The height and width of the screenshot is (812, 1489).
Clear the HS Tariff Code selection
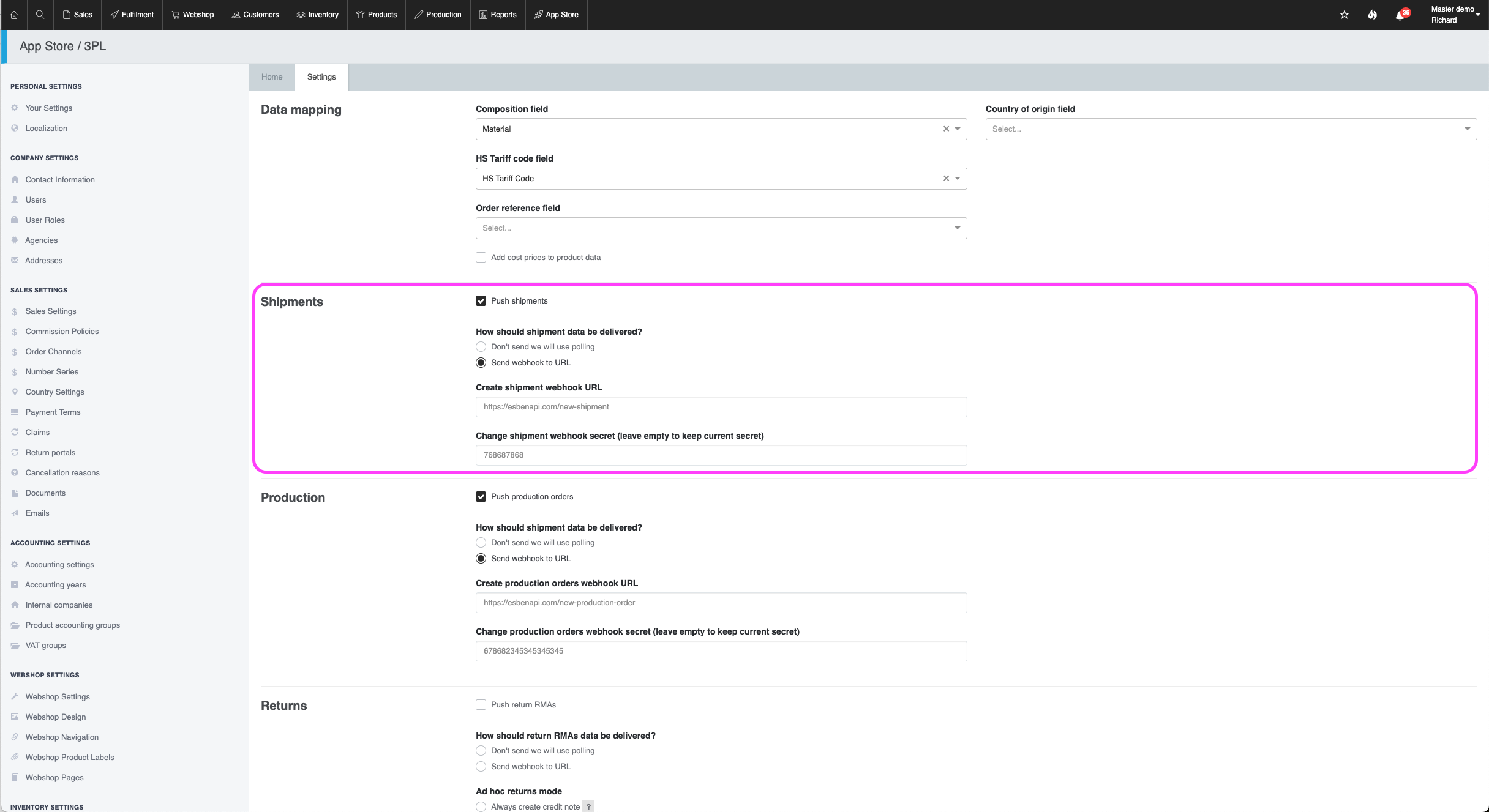tap(946, 178)
